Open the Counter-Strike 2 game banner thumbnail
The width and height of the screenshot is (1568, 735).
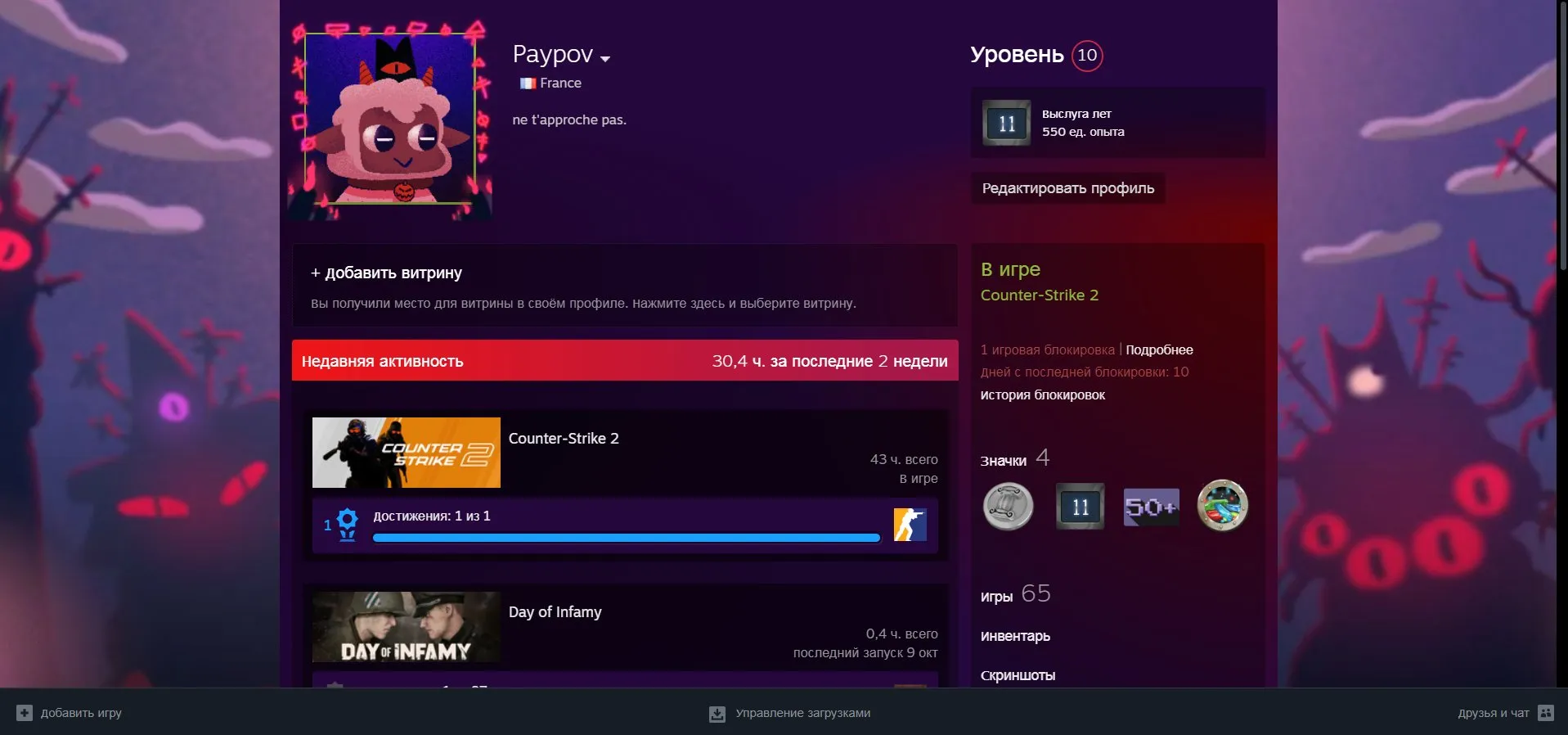pos(407,453)
